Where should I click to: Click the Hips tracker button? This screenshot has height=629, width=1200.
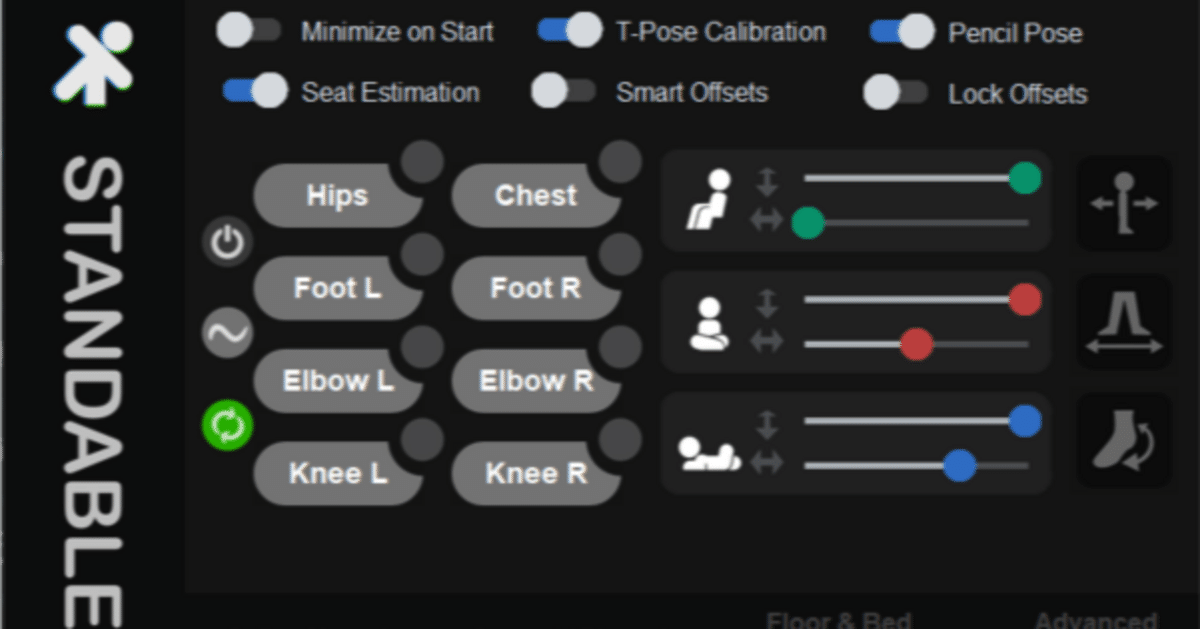(336, 196)
